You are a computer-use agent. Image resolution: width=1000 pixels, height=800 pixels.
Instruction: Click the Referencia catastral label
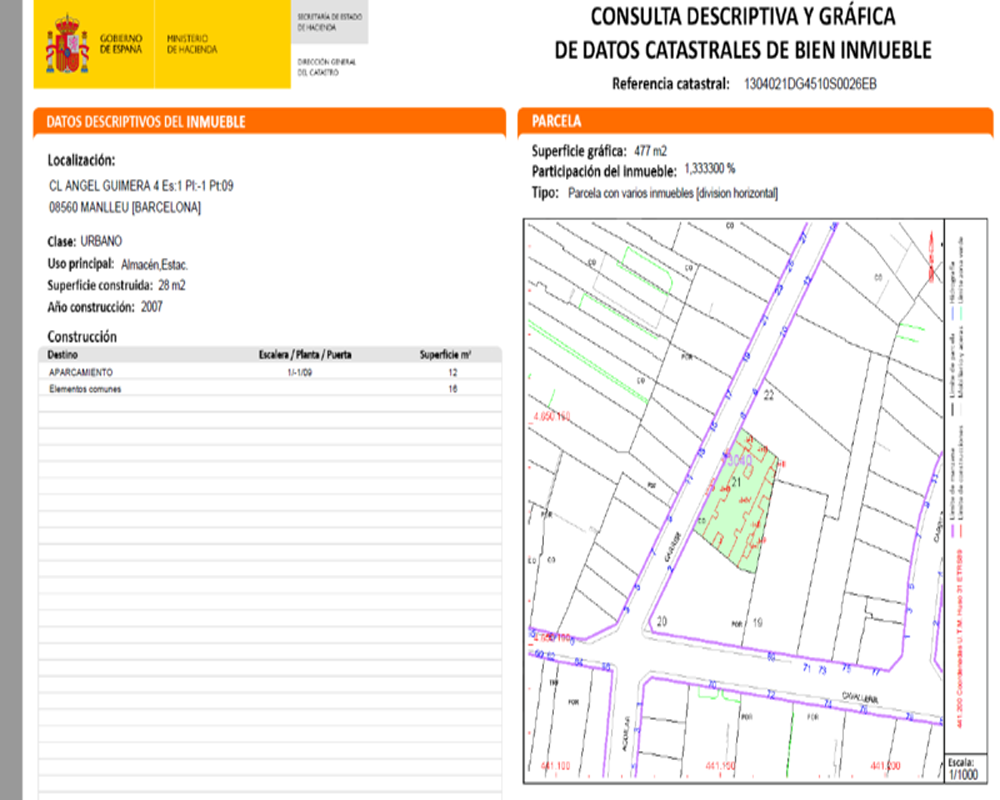pyautogui.click(x=670, y=84)
